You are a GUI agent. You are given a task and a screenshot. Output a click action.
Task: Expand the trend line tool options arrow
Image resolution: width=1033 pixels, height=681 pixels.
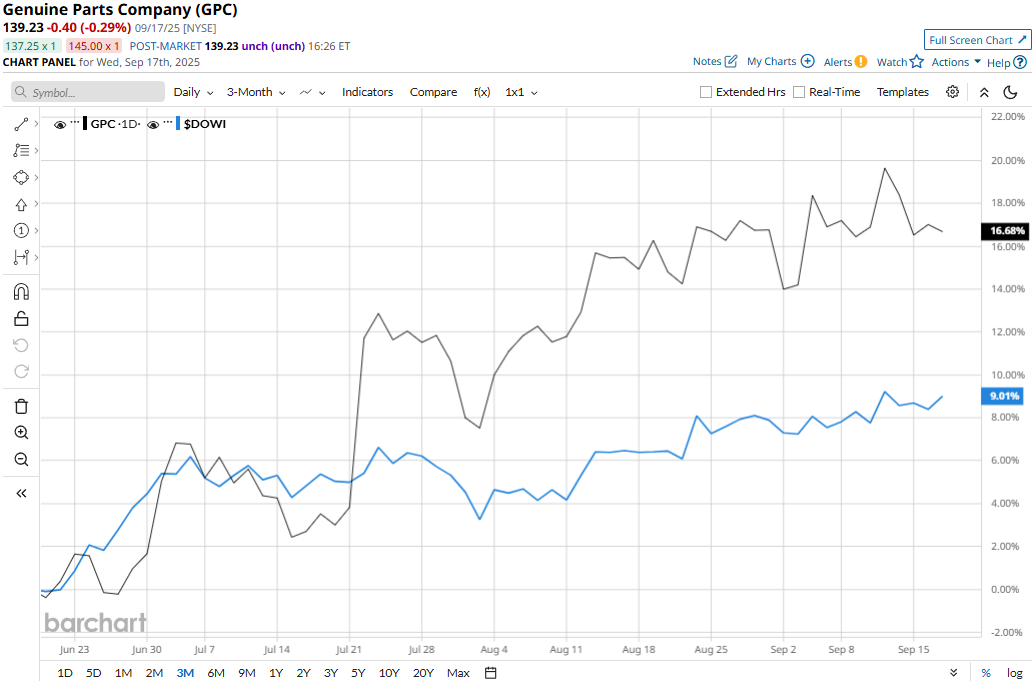(x=36, y=124)
